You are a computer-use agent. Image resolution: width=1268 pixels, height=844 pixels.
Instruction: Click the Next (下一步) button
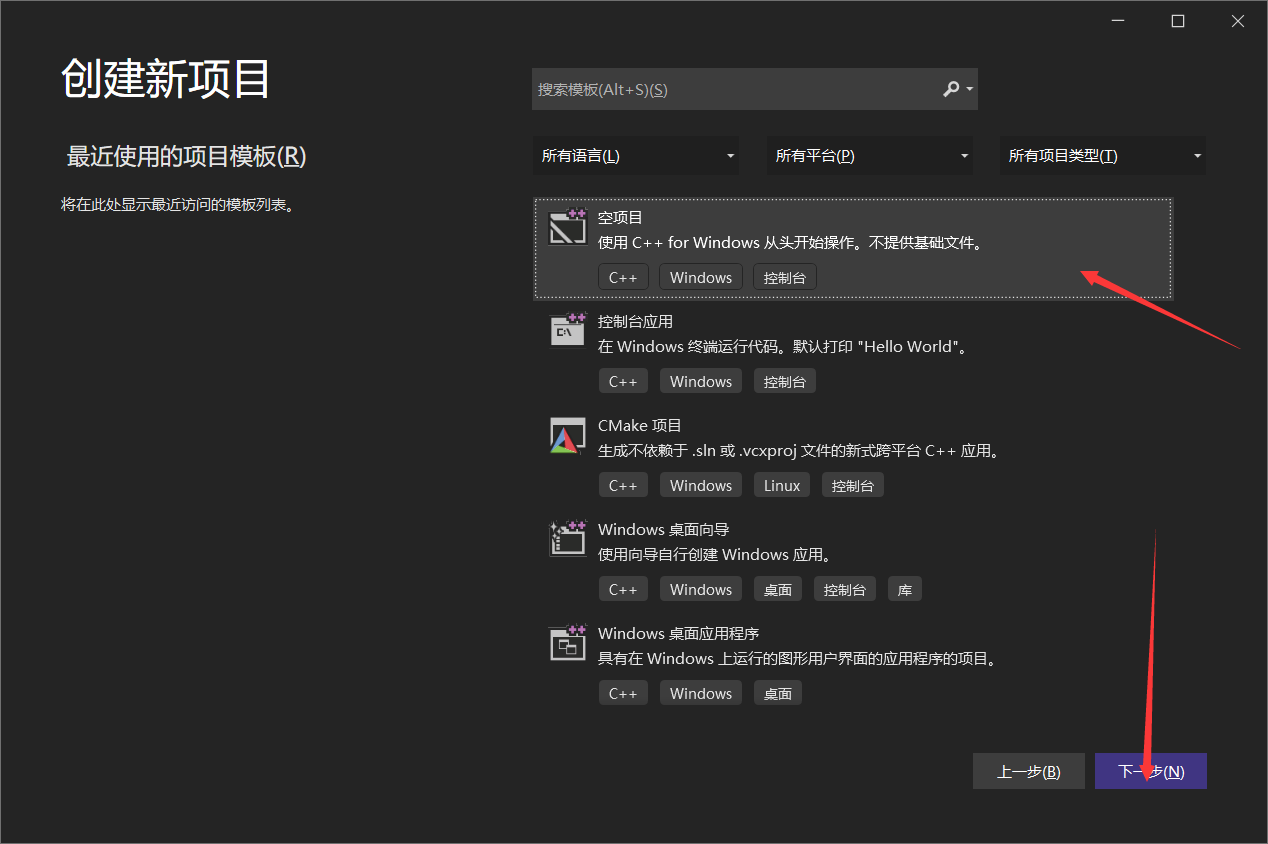point(1151,771)
